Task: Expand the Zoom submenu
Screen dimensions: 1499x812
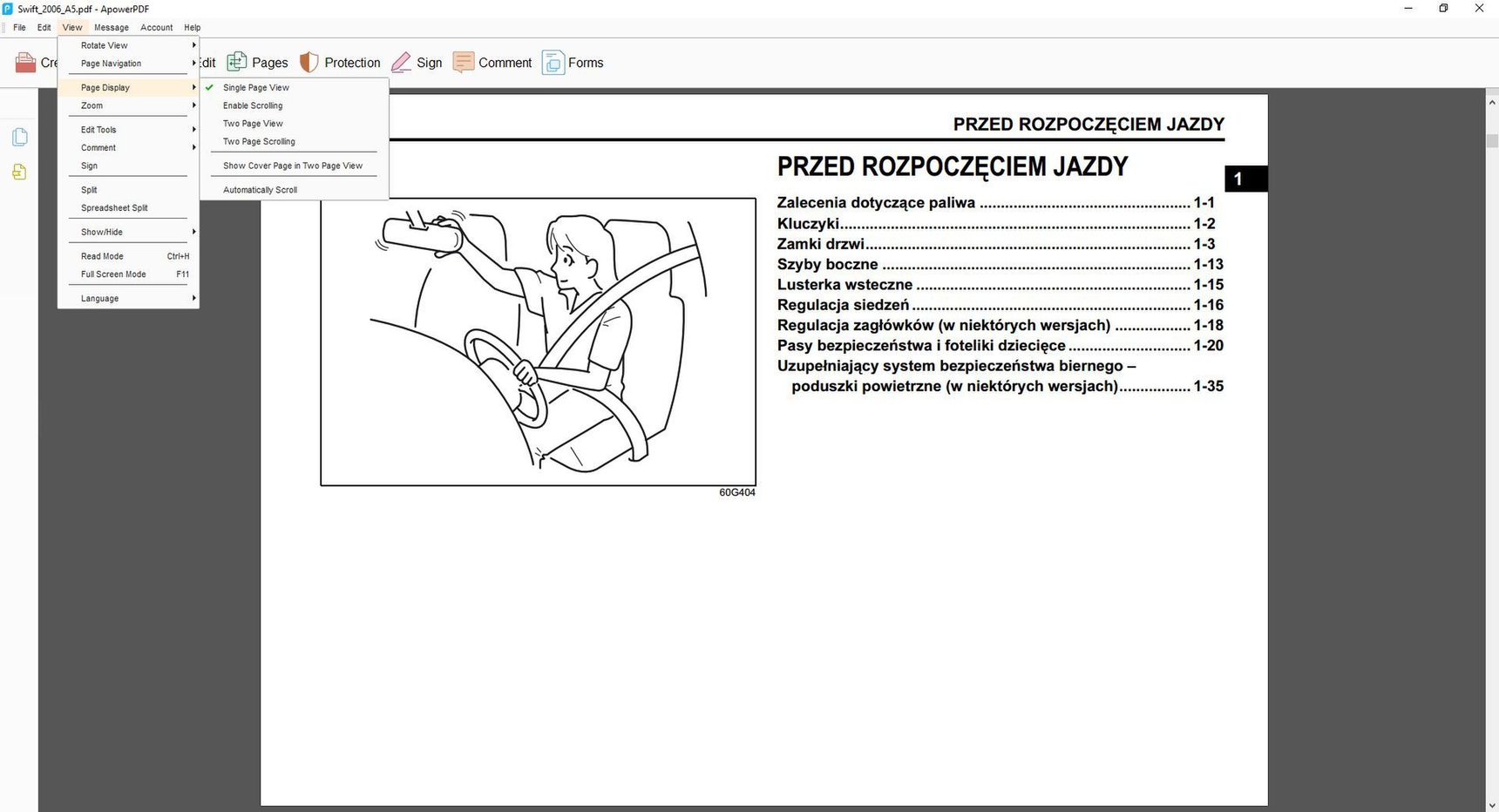Action: [128, 105]
